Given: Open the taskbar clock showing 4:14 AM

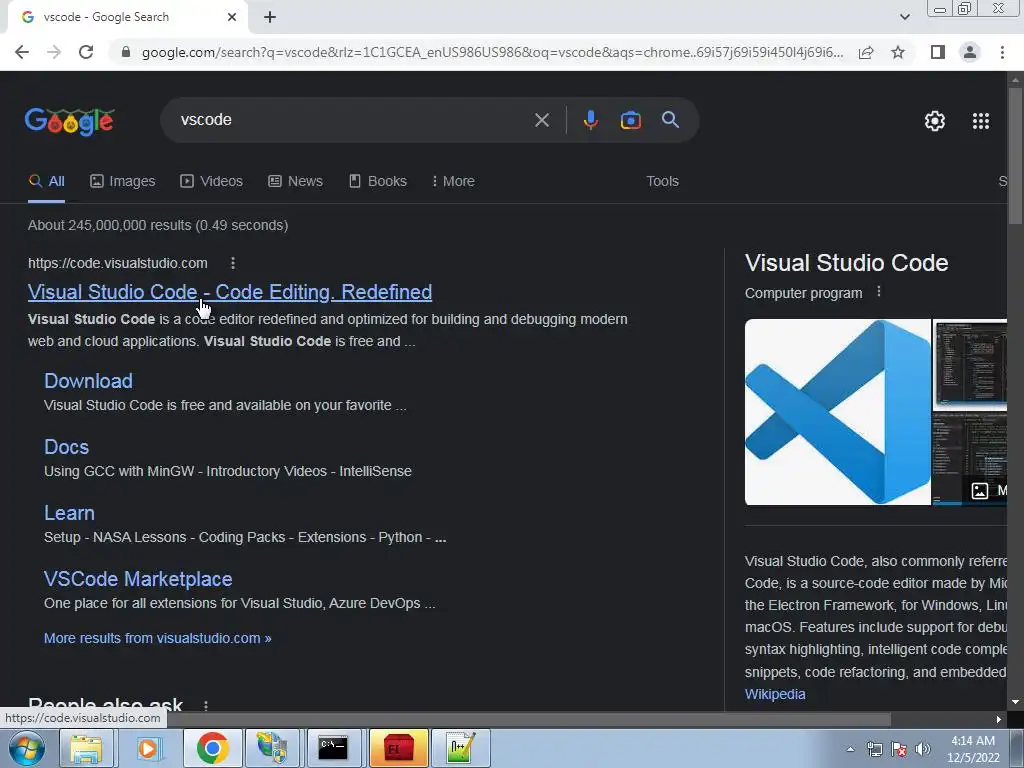Looking at the screenshot, I should 973,749.
